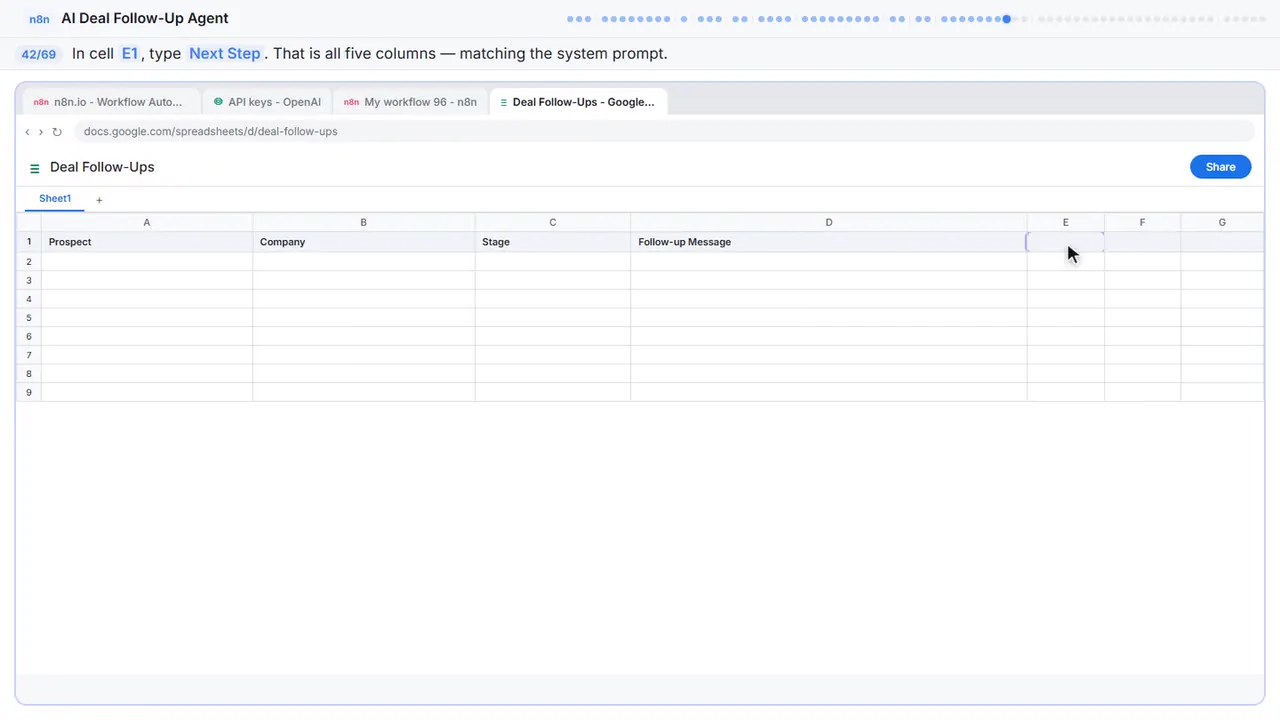Viewport: 1280px width, 720px height.
Task: Select column A header
Action: click(147, 223)
